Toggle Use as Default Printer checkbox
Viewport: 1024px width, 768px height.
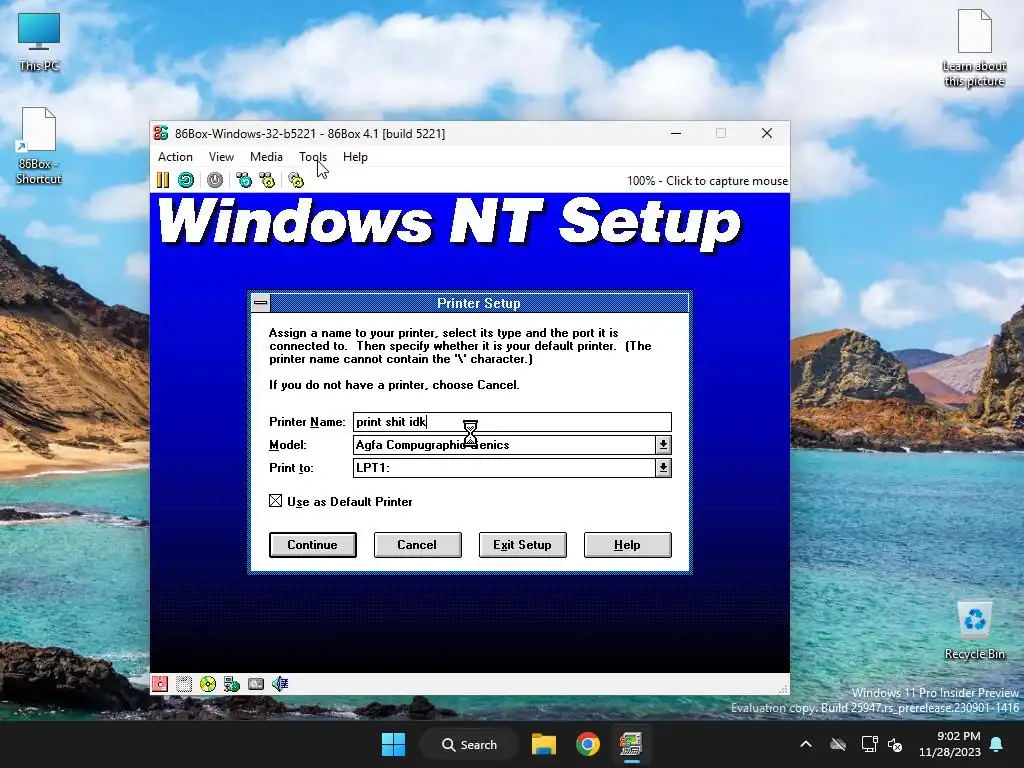tap(276, 501)
